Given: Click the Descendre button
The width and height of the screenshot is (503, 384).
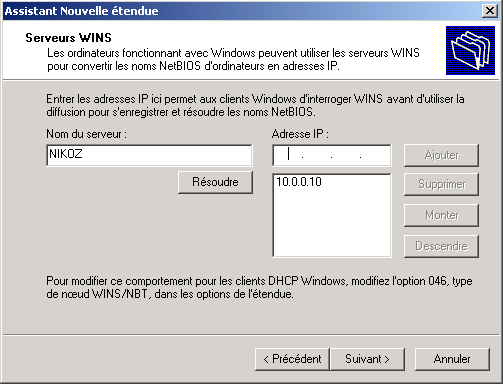Looking at the screenshot, I should (441, 246).
